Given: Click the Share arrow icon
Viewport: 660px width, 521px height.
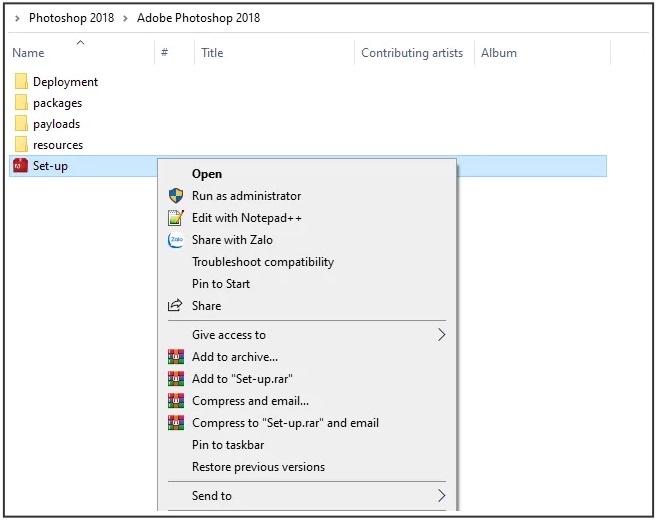Looking at the screenshot, I should (176, 306).
